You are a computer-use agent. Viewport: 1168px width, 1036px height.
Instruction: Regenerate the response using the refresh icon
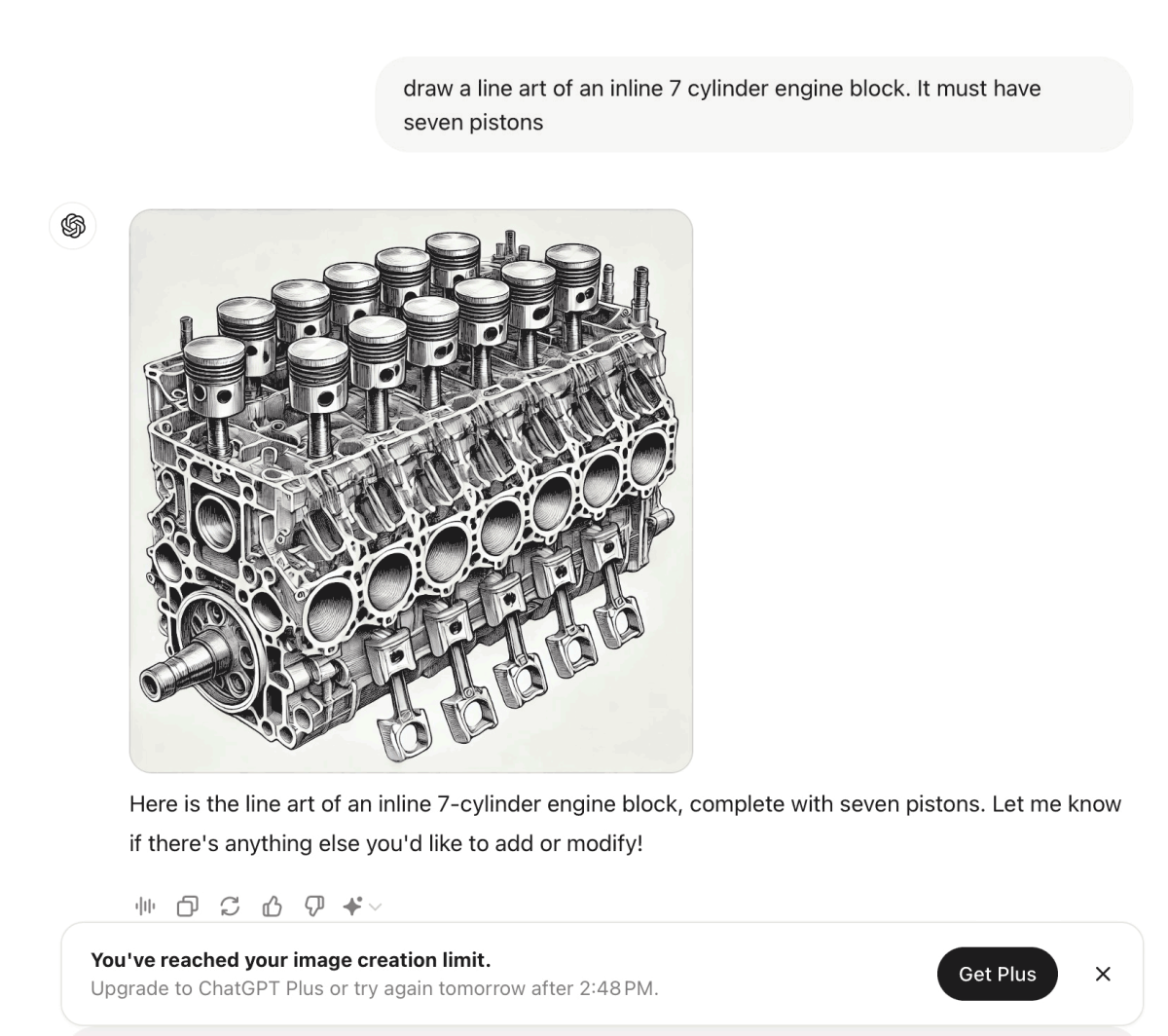230,906
